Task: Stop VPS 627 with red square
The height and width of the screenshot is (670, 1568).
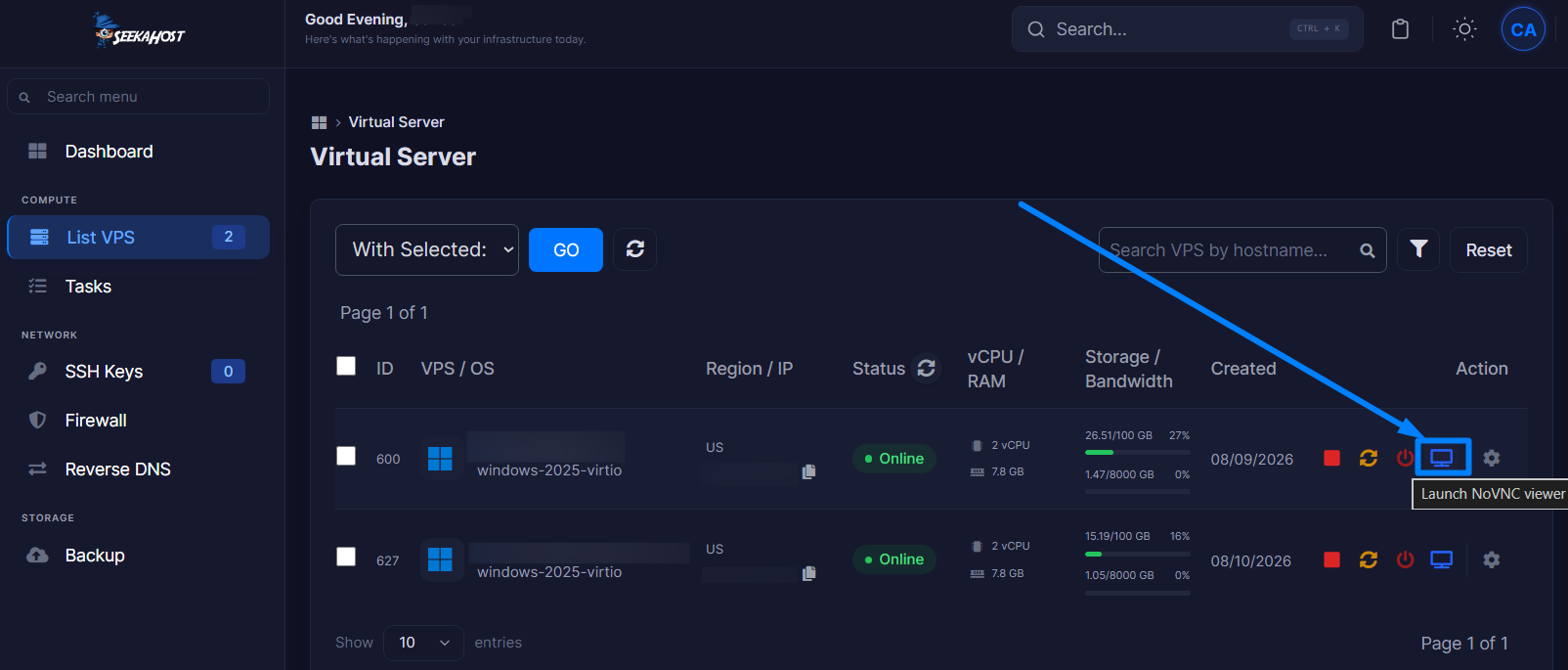Action: coord(1331,559)
